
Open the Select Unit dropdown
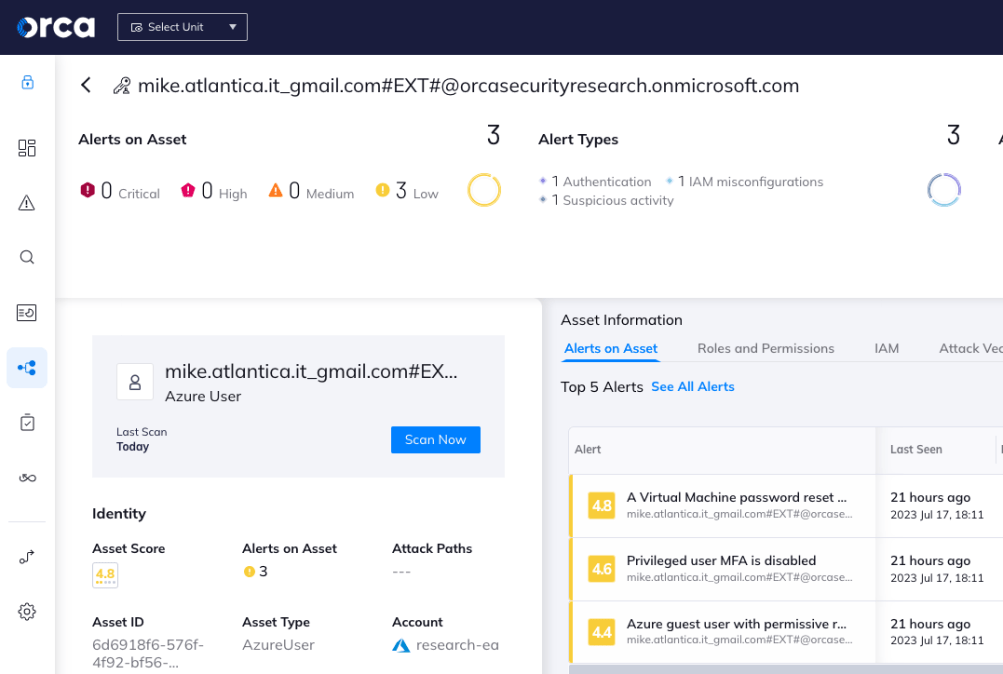(182, 27)
